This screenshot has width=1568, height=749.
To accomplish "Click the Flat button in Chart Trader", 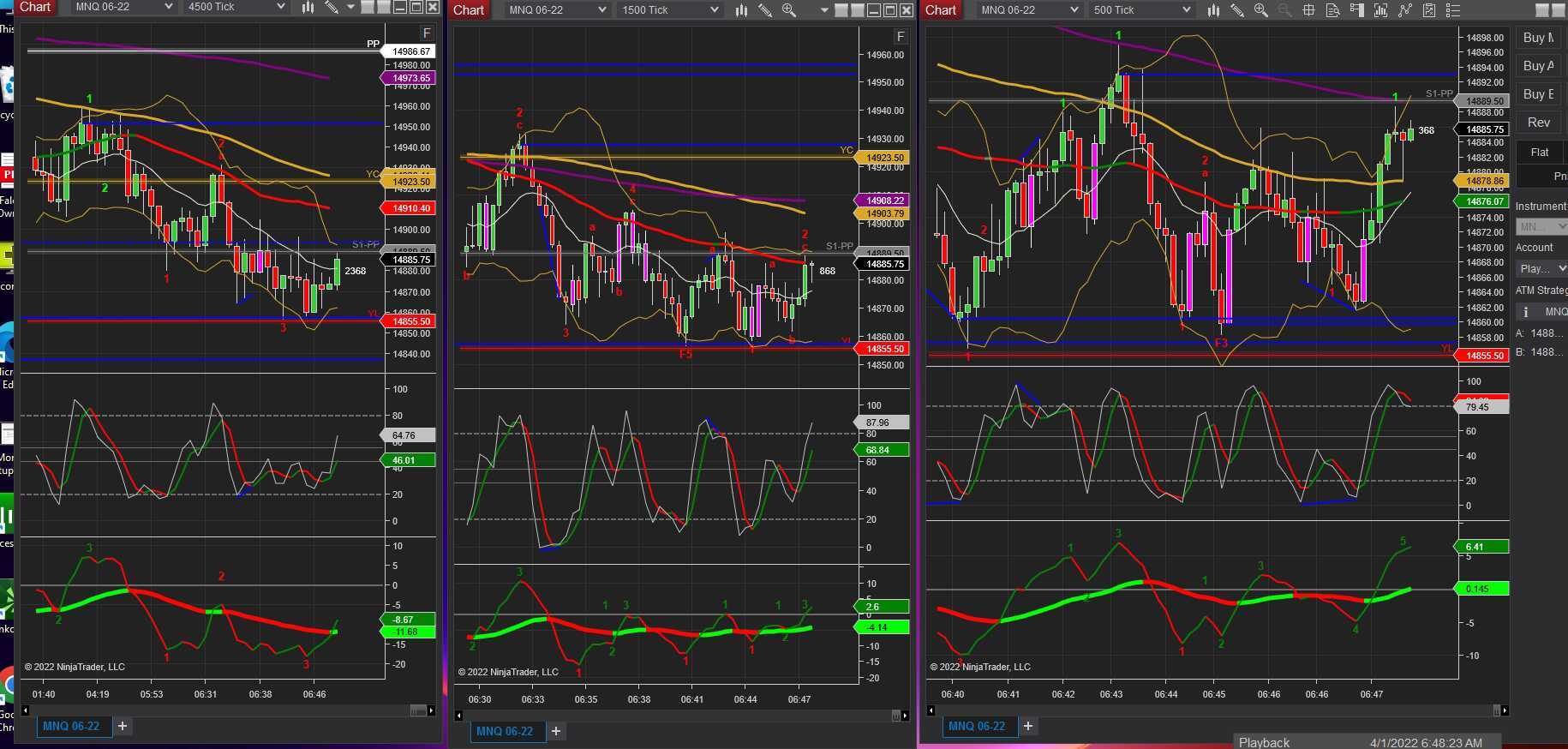I will click(1540, 153).
